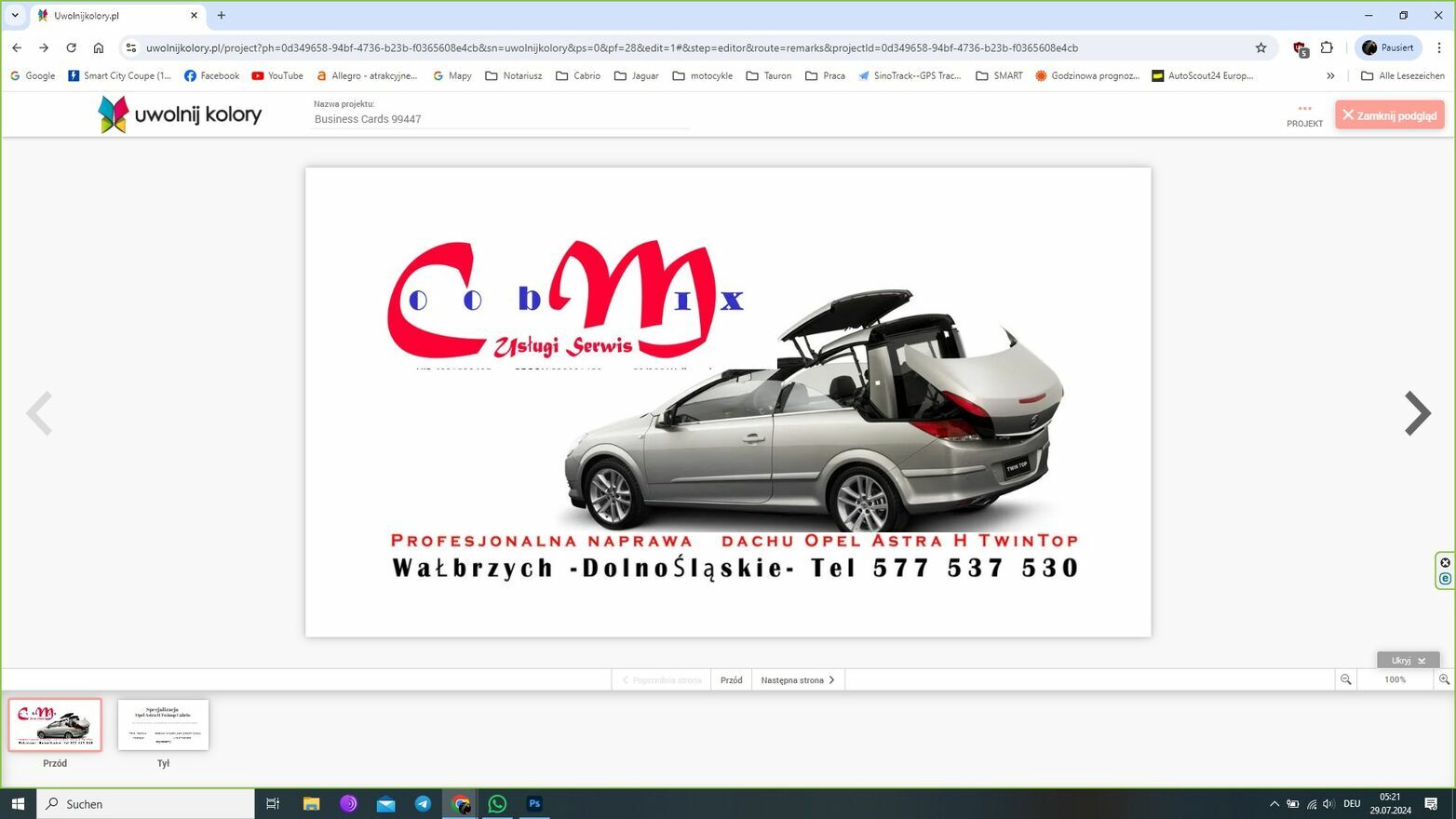Screen dimensions: 1456x819
Task: Open notification center icon
Action: pyautogui.click(x=1432, y=803)
